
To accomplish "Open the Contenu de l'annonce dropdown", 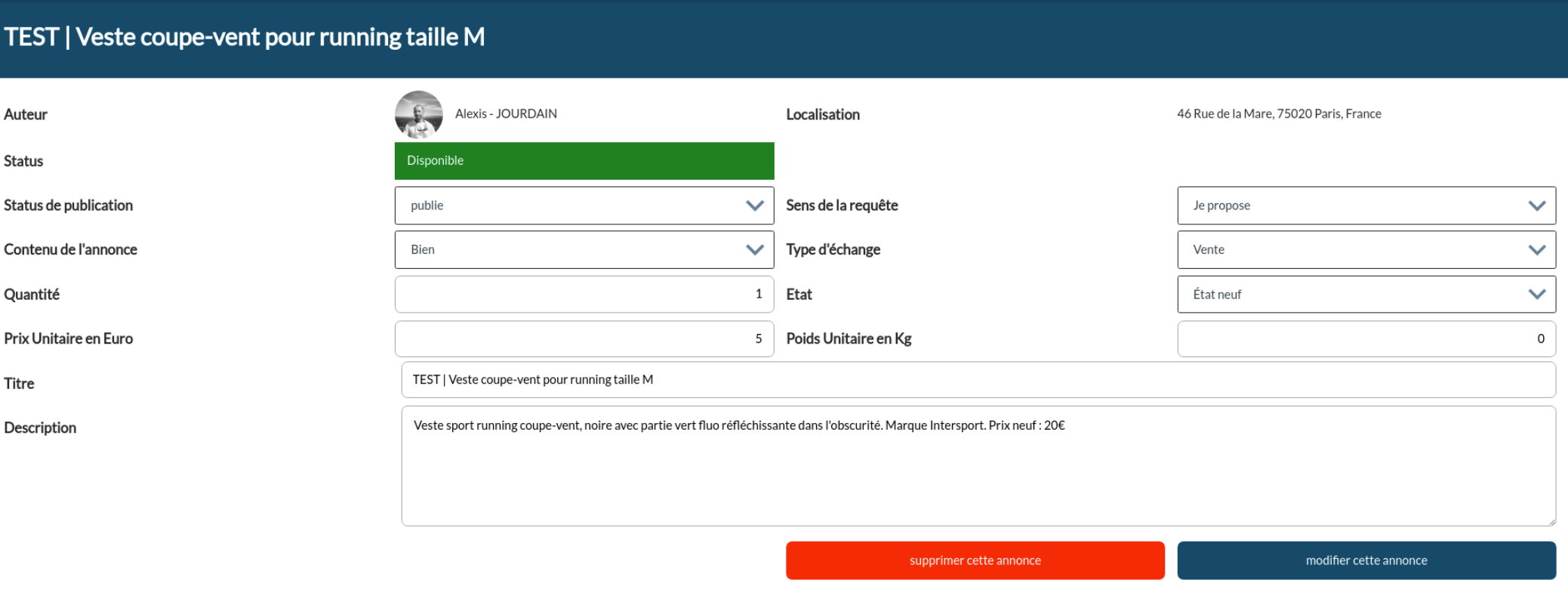I will [584, 250].
